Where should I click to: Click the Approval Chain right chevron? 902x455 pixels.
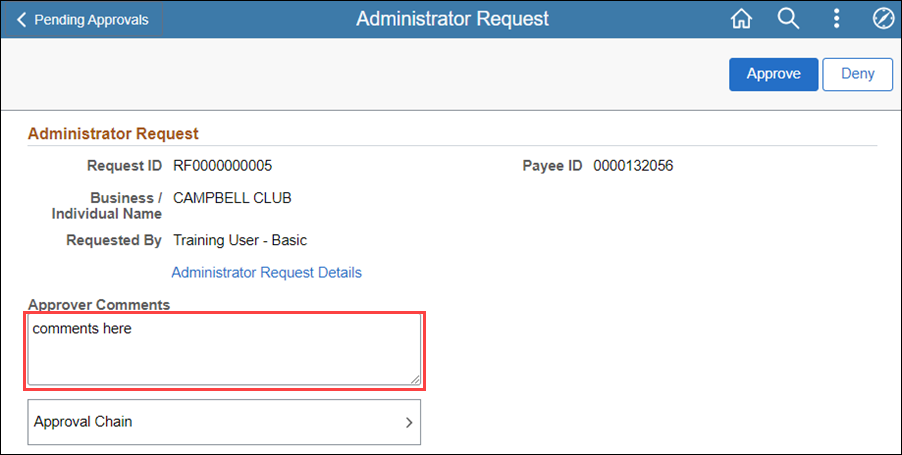(x=409, y=423)
